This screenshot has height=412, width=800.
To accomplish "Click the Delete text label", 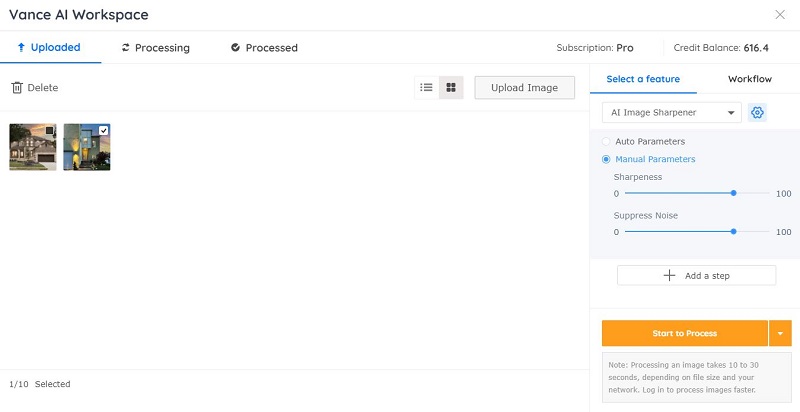I will point(43,88).
